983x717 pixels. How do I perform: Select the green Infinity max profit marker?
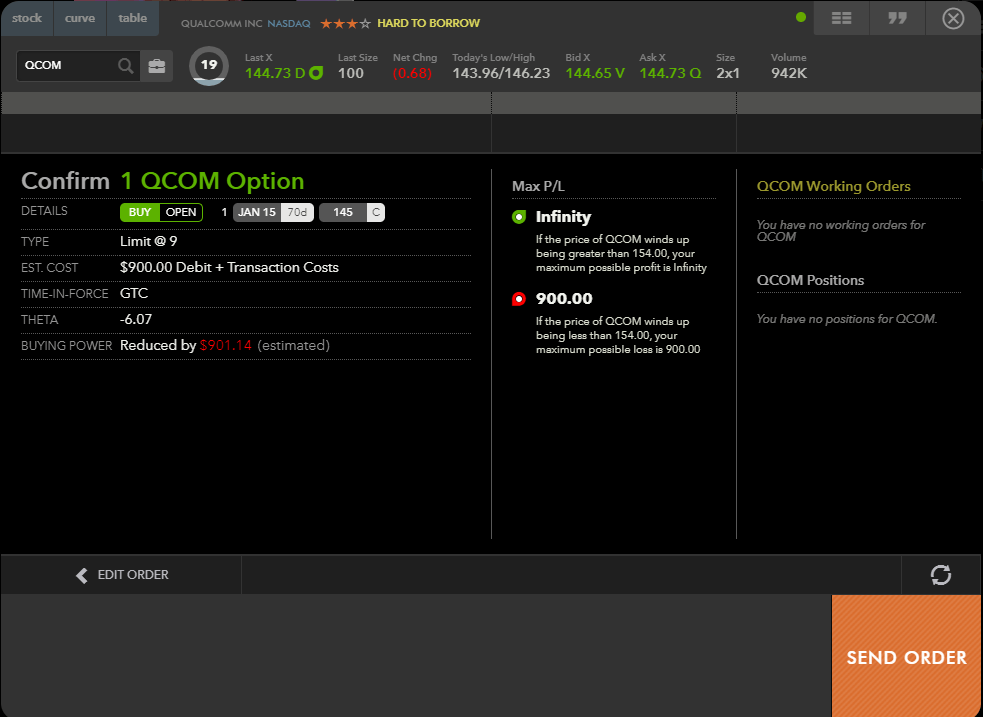(519, 217)
